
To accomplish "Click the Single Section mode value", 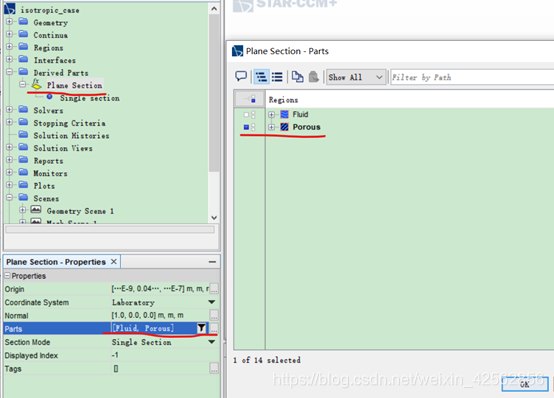I will click(141, 342).
